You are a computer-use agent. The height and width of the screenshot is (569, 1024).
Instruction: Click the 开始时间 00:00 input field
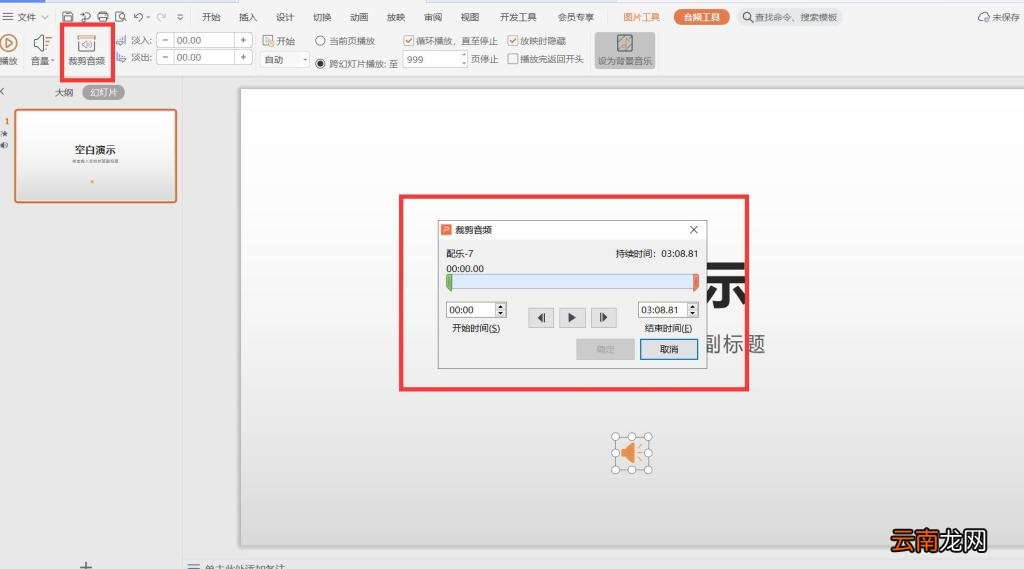coord(470,310)
